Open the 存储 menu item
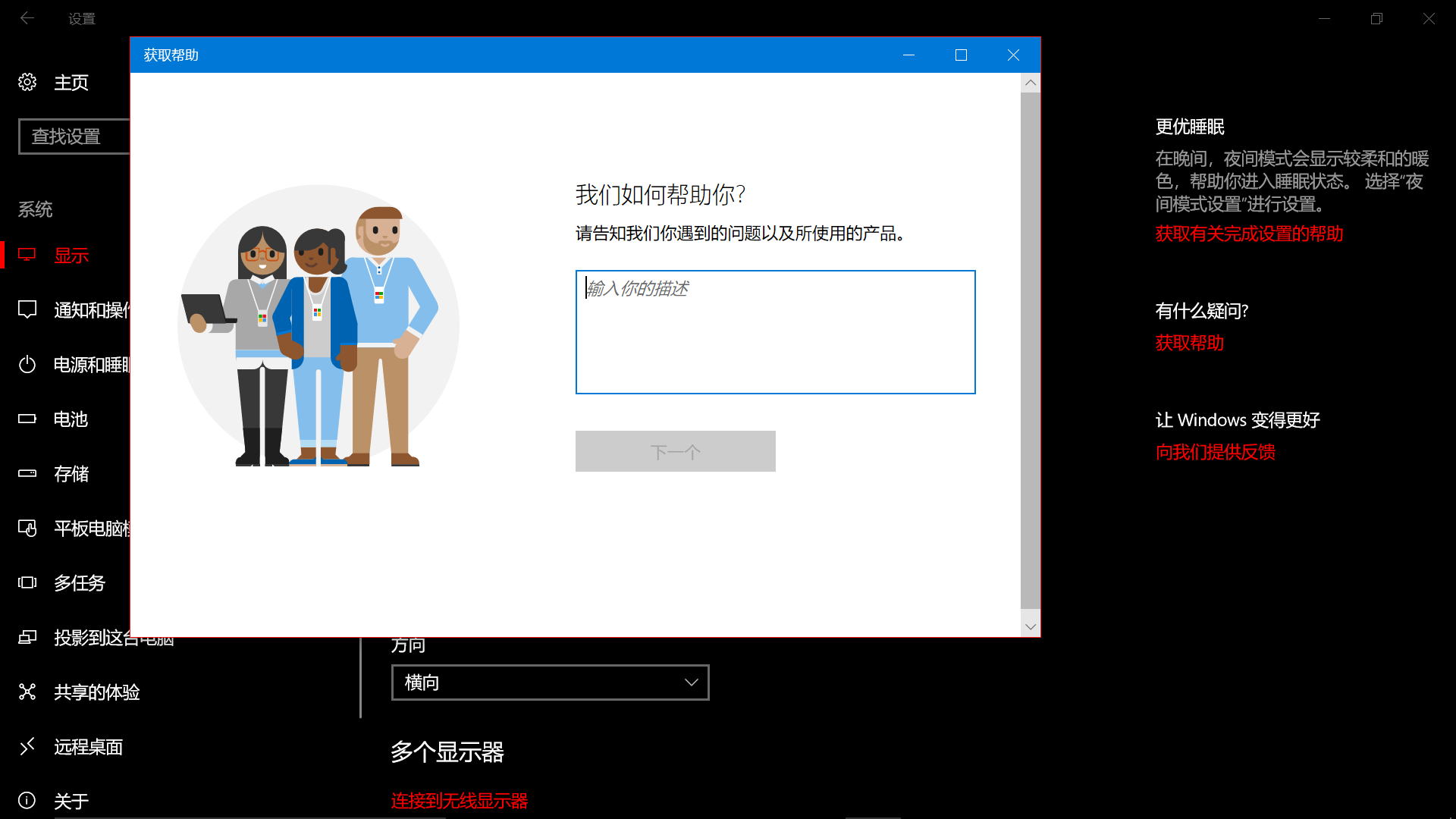This screenshot has width=1456, height=819. pos(71,474)
